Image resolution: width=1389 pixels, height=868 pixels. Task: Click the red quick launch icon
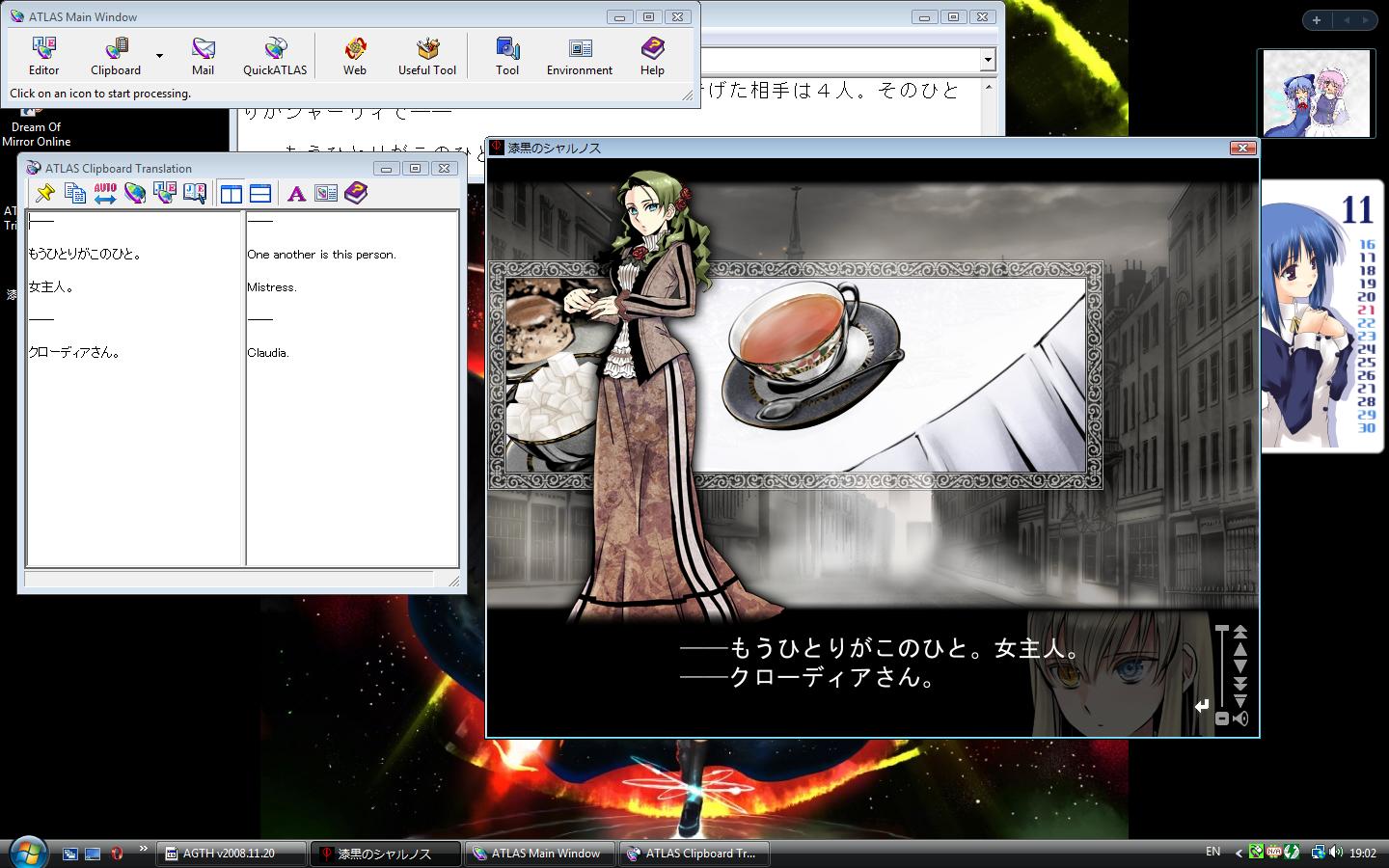(117, 854)
